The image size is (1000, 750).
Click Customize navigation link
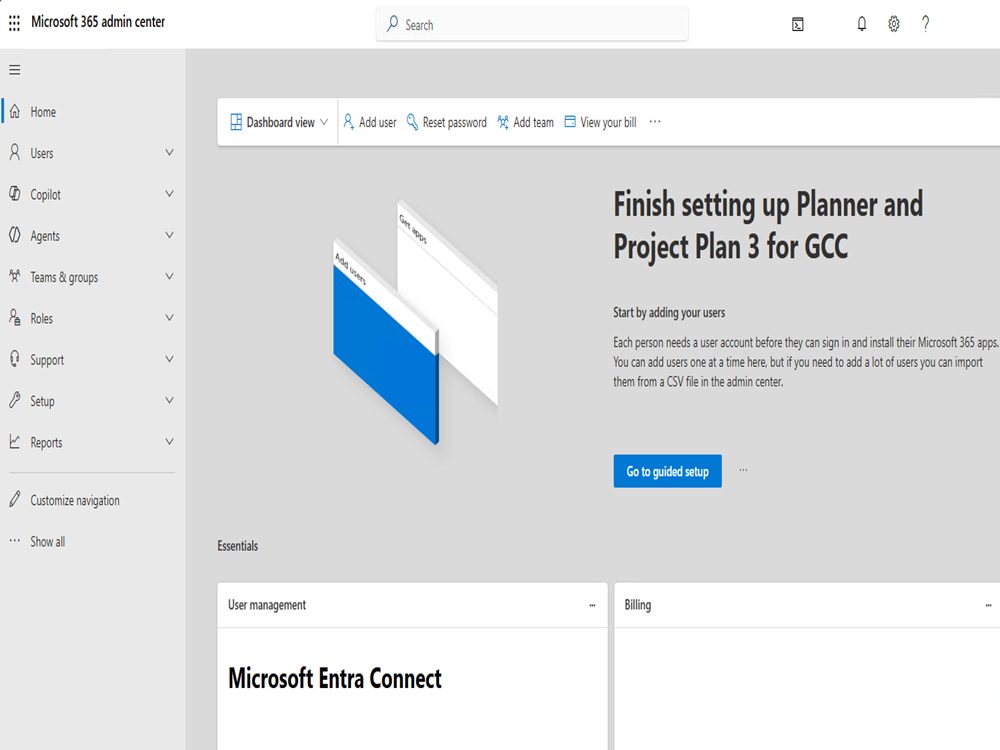[75, 501]
